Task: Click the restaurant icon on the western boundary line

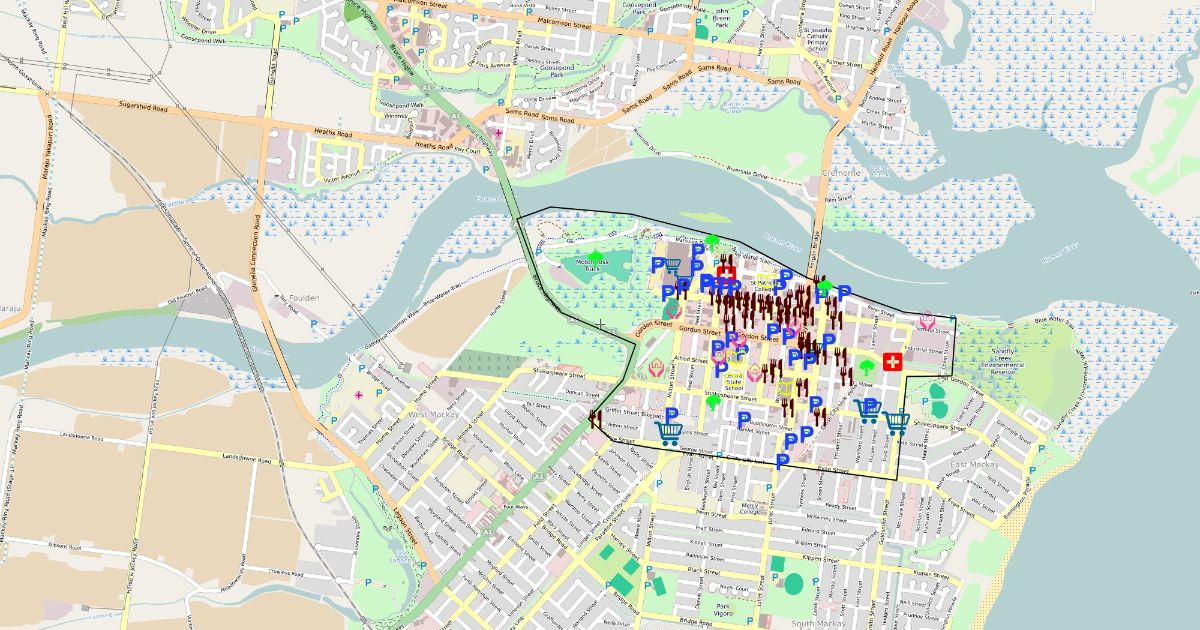Action: (x=597, y=419)
